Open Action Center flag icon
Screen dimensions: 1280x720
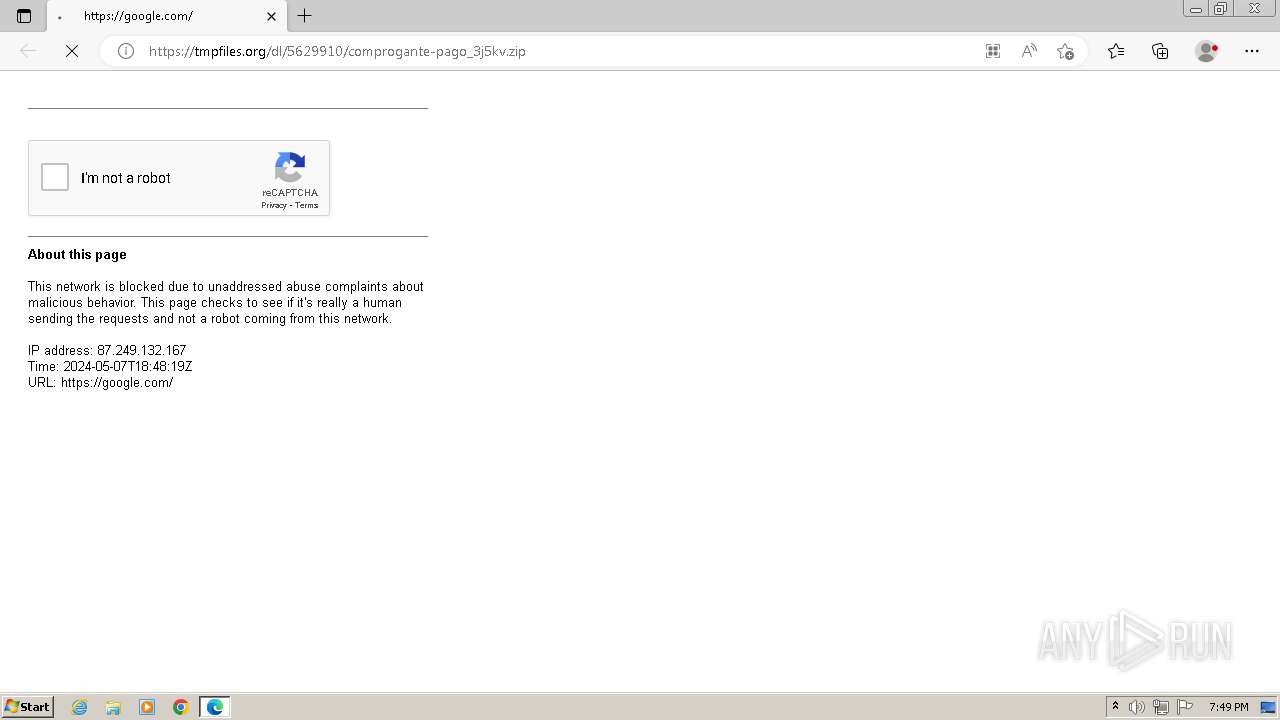coord(1185,707)
